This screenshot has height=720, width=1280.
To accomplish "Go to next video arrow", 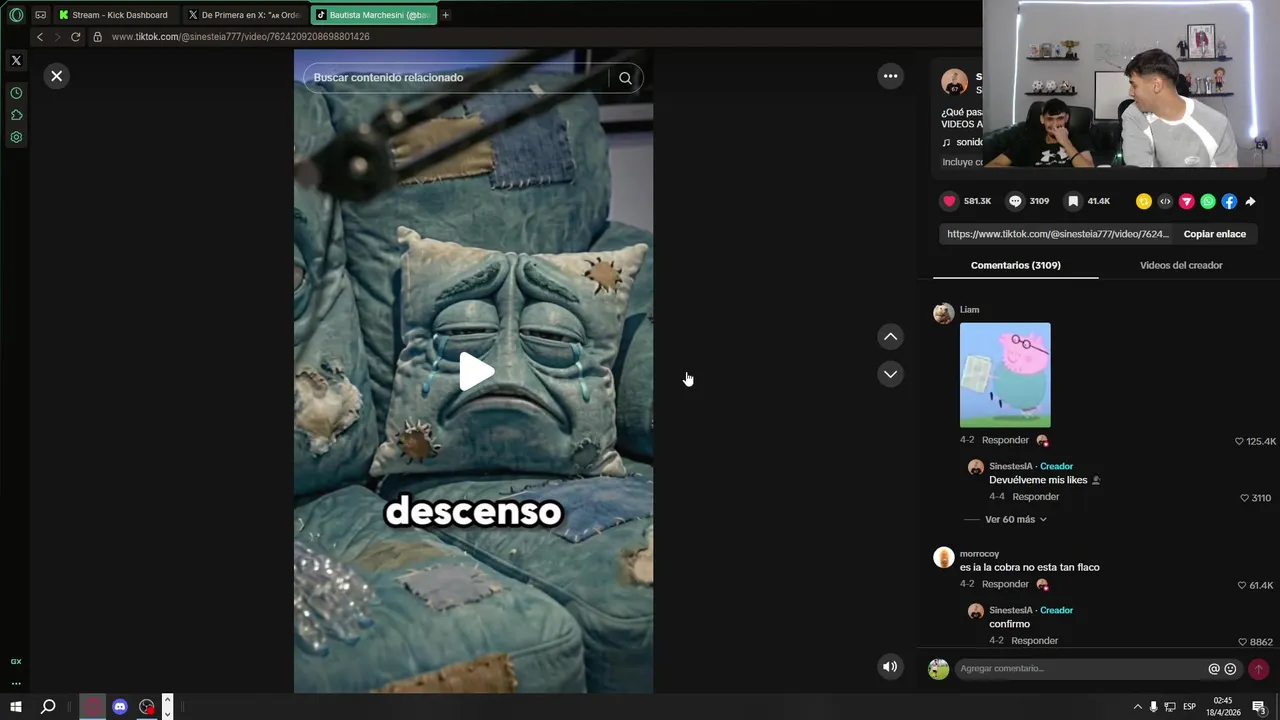I will [890, 374].
